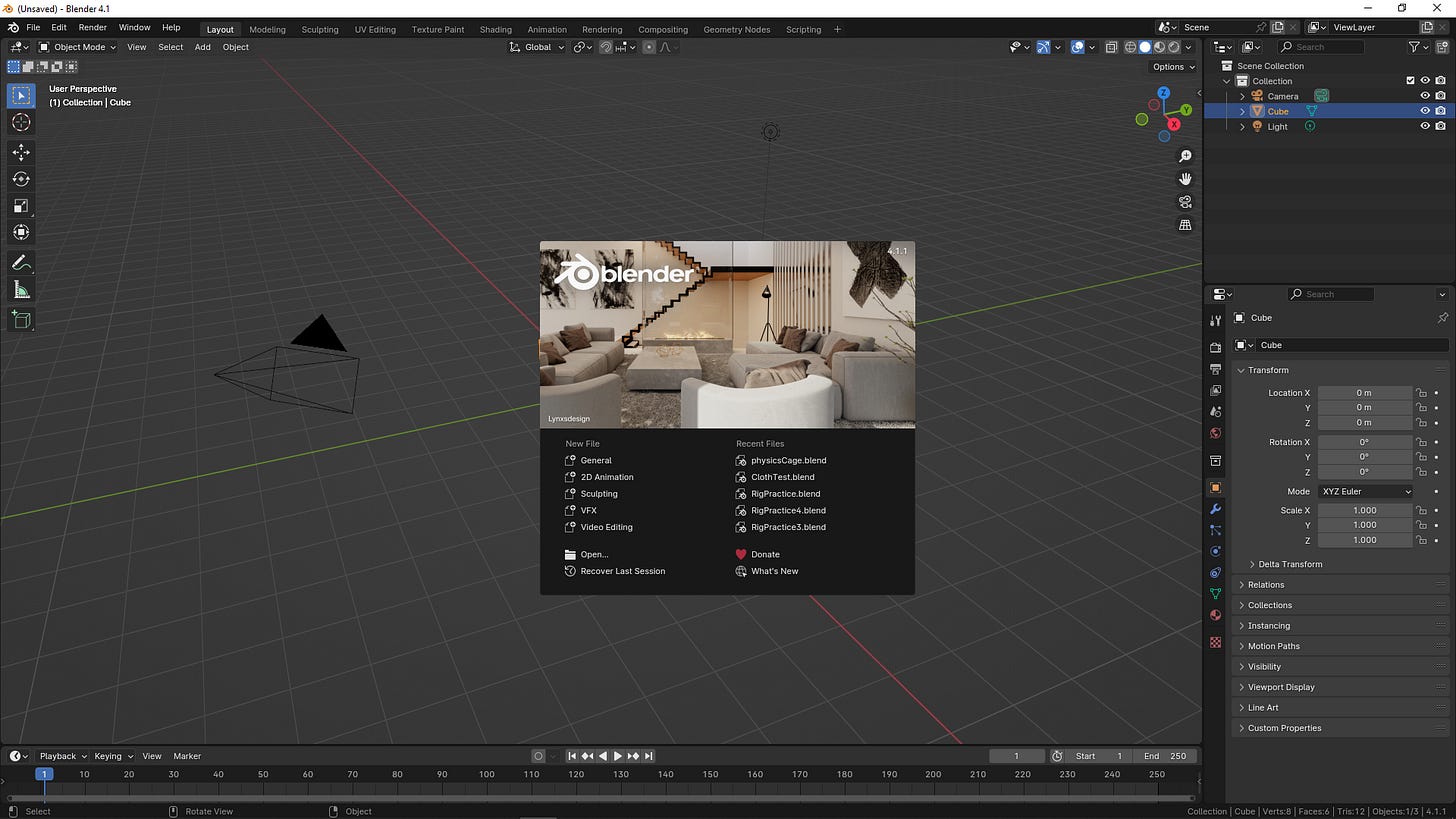Toggle Light visibility eye in outliner
The height and width of the screenshot is (819, 1456).
(x=1425, y=126)
